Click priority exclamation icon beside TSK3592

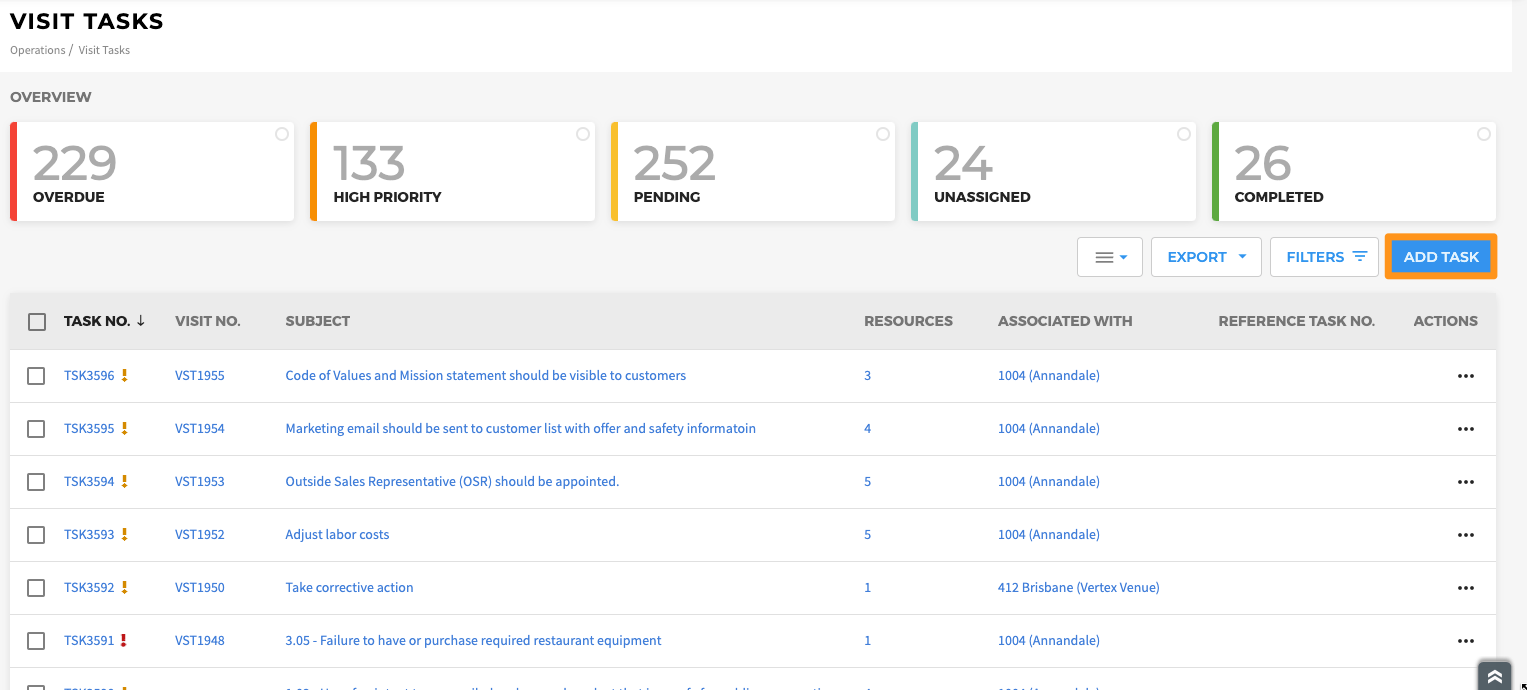click(x=125, y=588)
